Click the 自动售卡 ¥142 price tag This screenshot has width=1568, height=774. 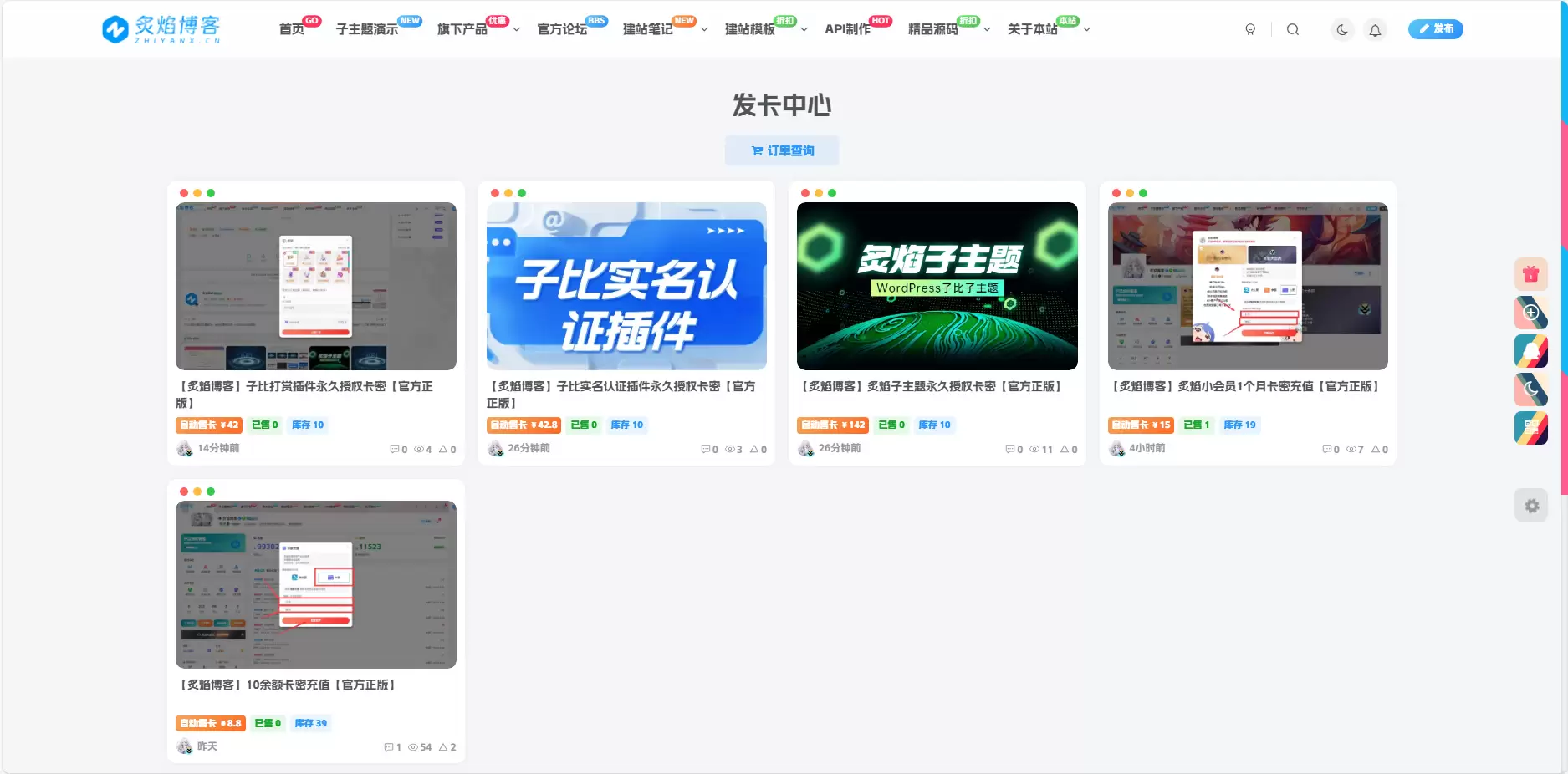pos(833,425)
